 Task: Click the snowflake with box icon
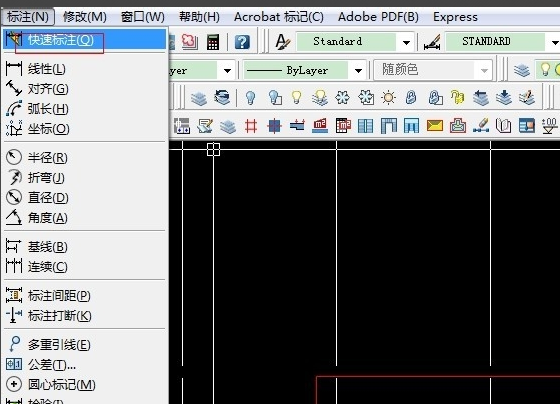point(366,97)
